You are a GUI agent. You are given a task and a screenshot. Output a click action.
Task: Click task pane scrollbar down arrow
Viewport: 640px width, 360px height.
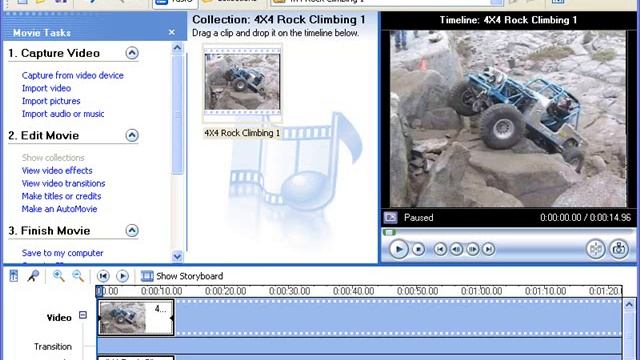[x=177, y=256]
